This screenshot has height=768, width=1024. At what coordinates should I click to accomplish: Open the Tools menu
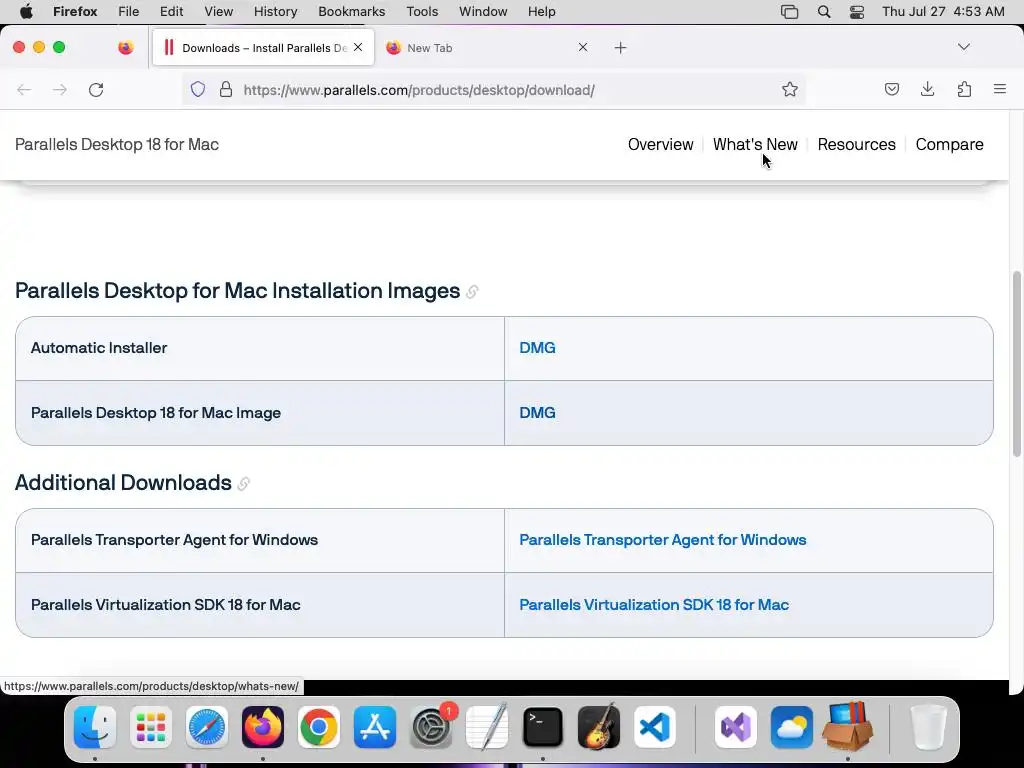pyautogui.click(x=422, y=12)
